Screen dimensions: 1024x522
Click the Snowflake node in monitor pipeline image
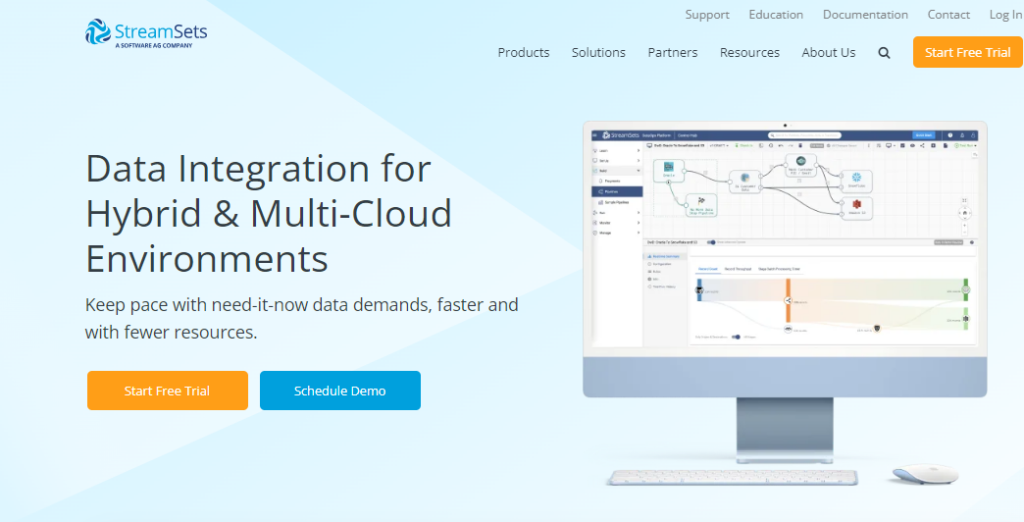[856, 181]
